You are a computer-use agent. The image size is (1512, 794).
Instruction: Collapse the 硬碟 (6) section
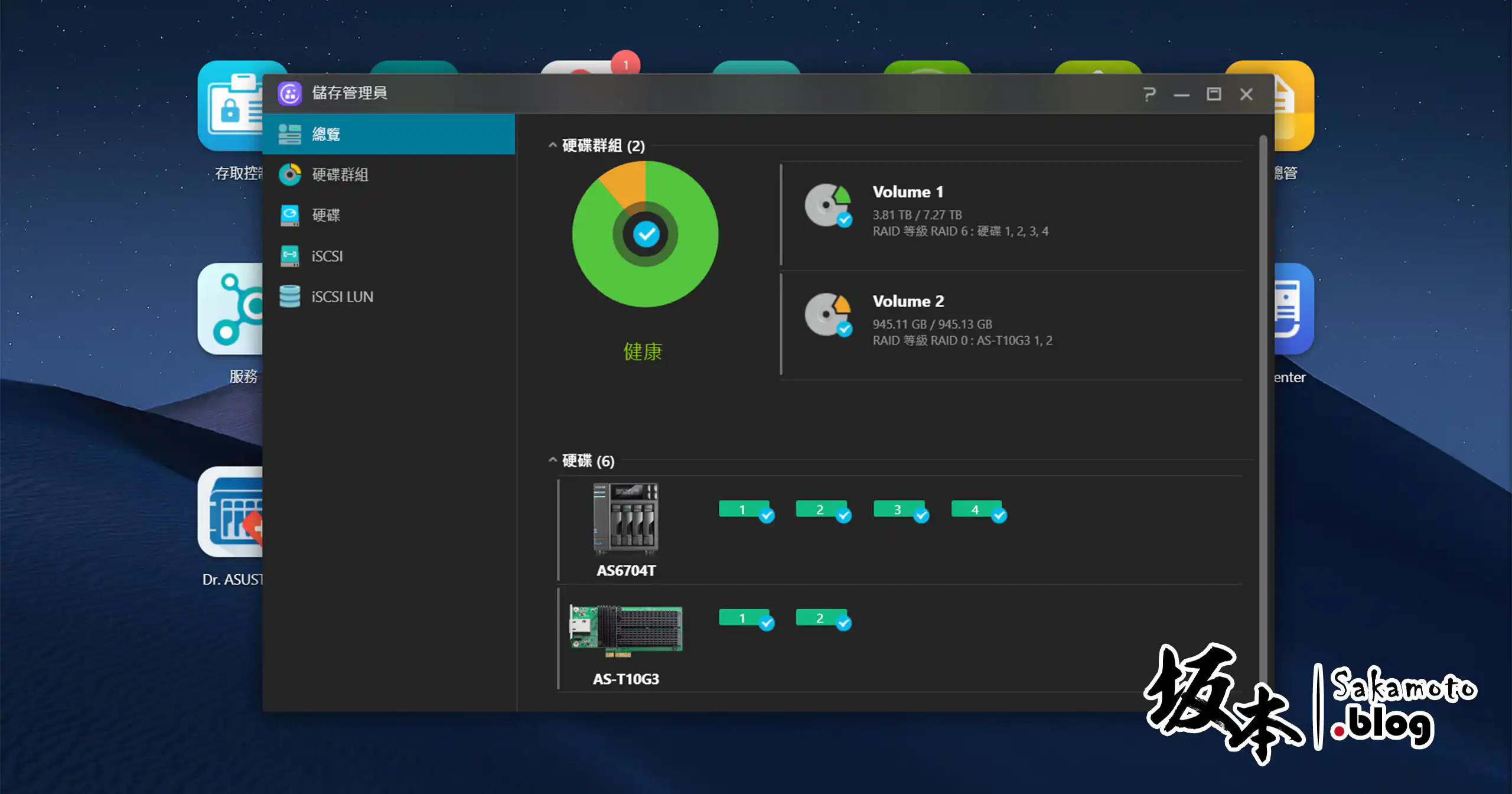tap(552, 460)
